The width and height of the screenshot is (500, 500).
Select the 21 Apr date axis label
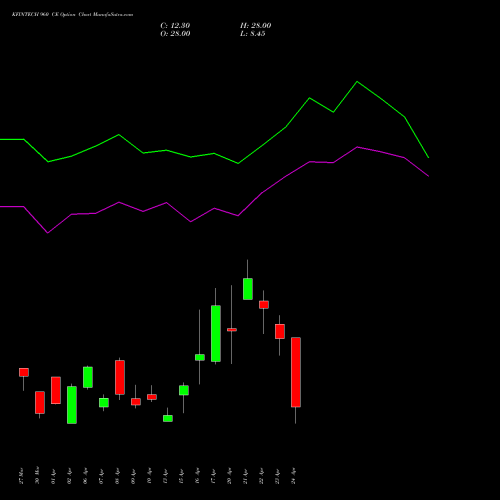tap(245, 476)
